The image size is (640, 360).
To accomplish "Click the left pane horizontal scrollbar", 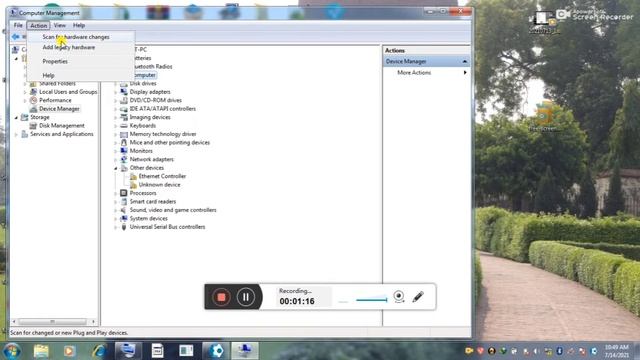I will [52, 322].
